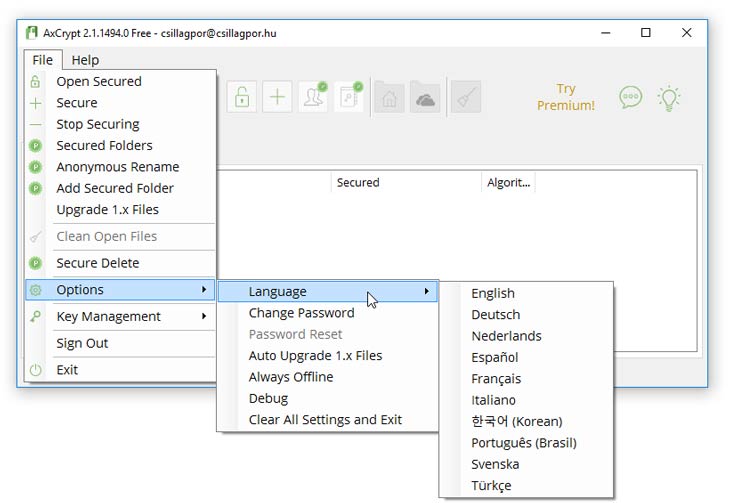Click the premium badge beside Secure Delete

pos(35,263)
